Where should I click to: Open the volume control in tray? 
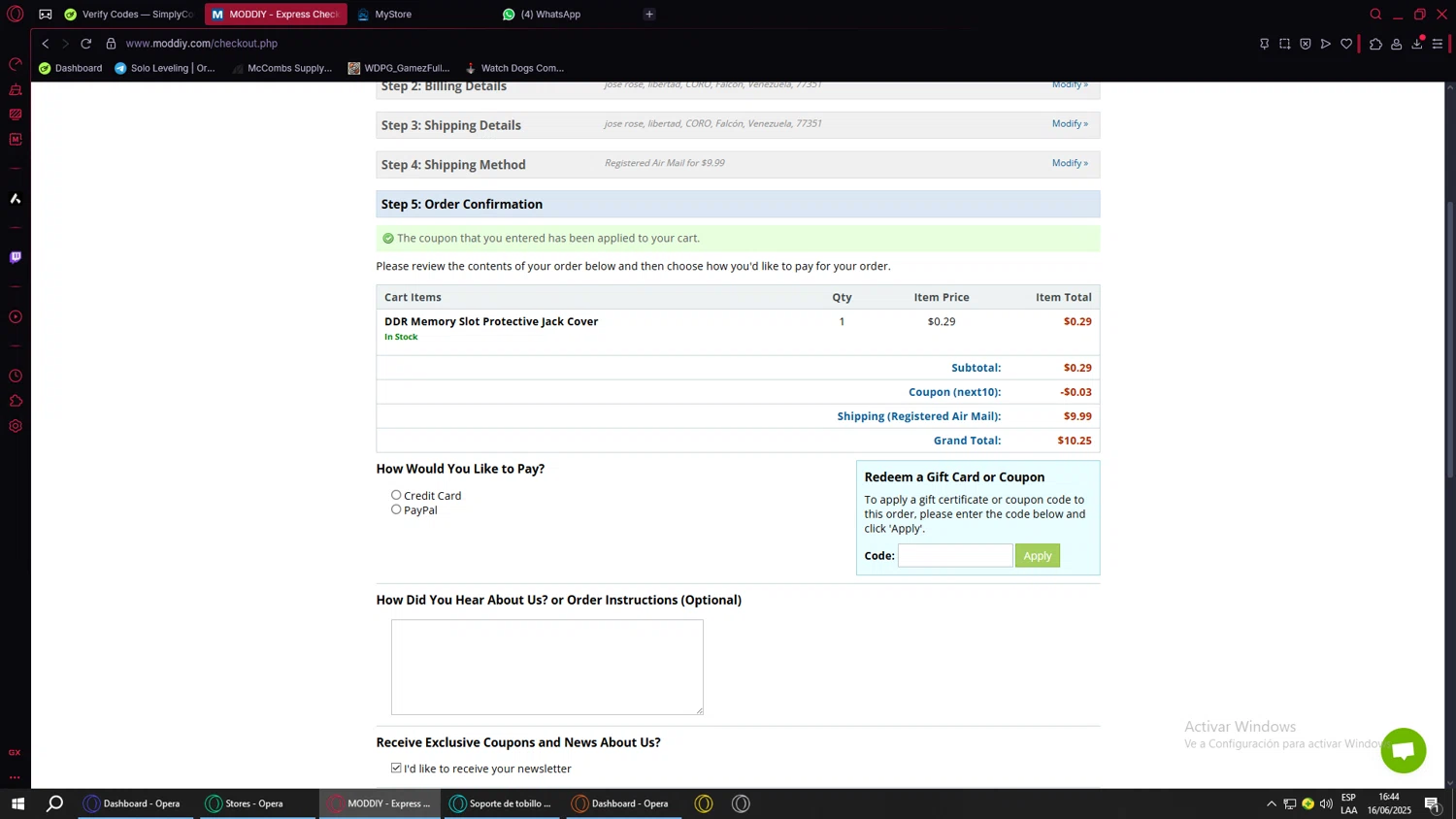point(1326,803)
